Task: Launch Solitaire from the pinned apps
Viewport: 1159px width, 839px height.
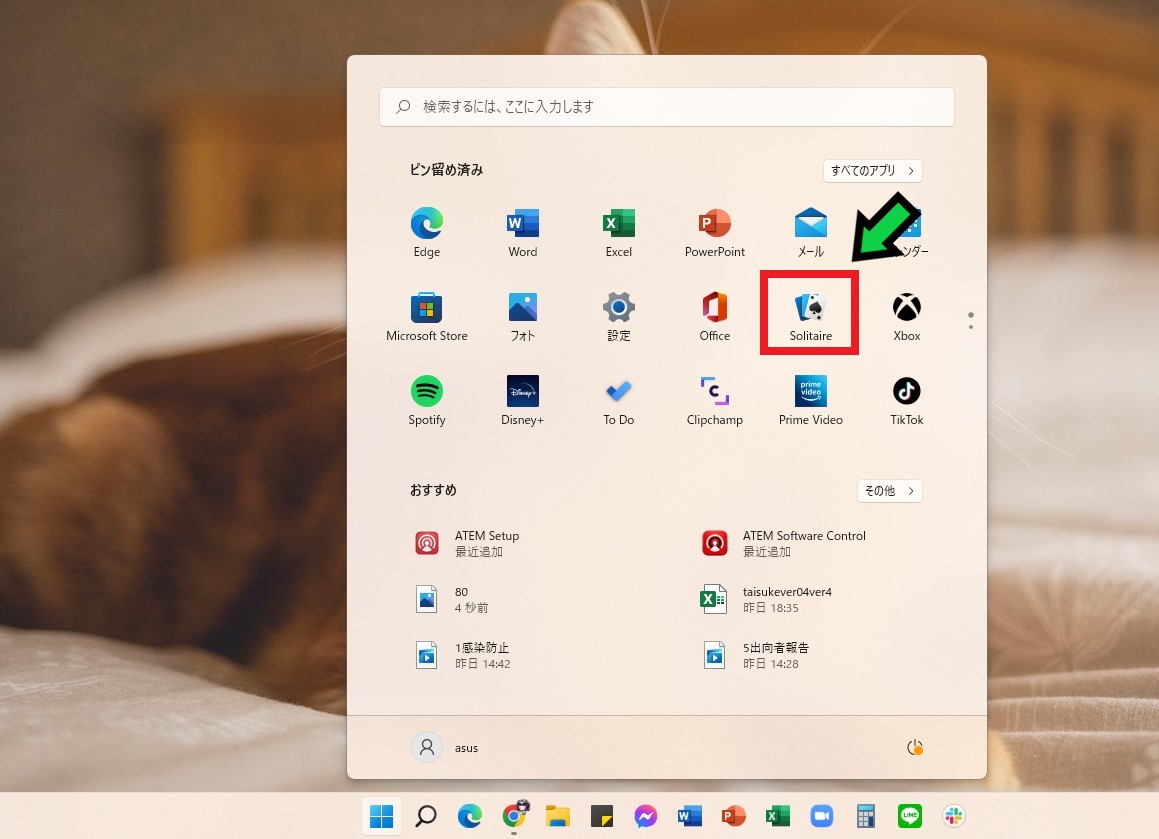Action: tap(810, 316)
